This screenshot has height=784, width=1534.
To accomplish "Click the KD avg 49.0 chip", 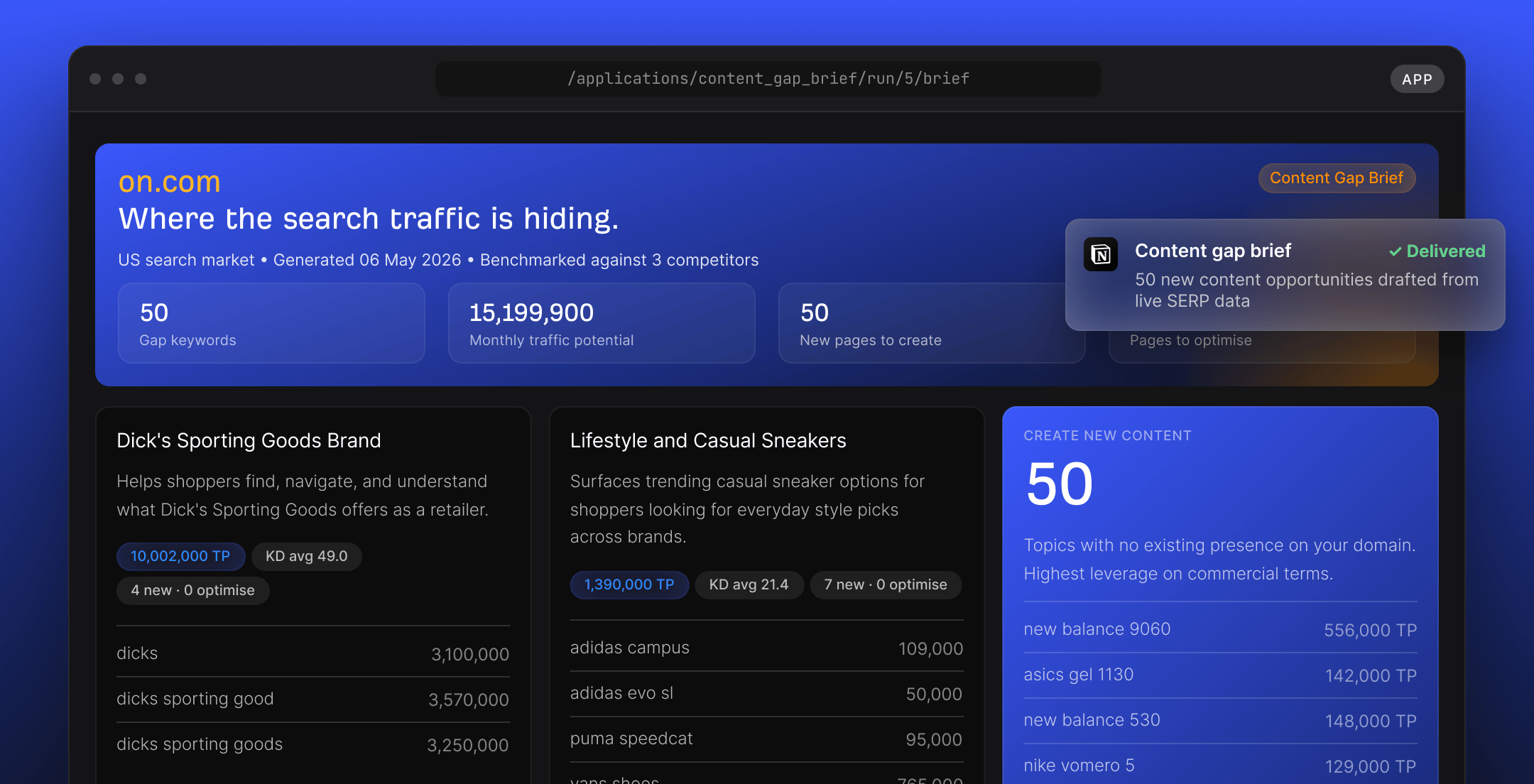I will pos(307,556).
